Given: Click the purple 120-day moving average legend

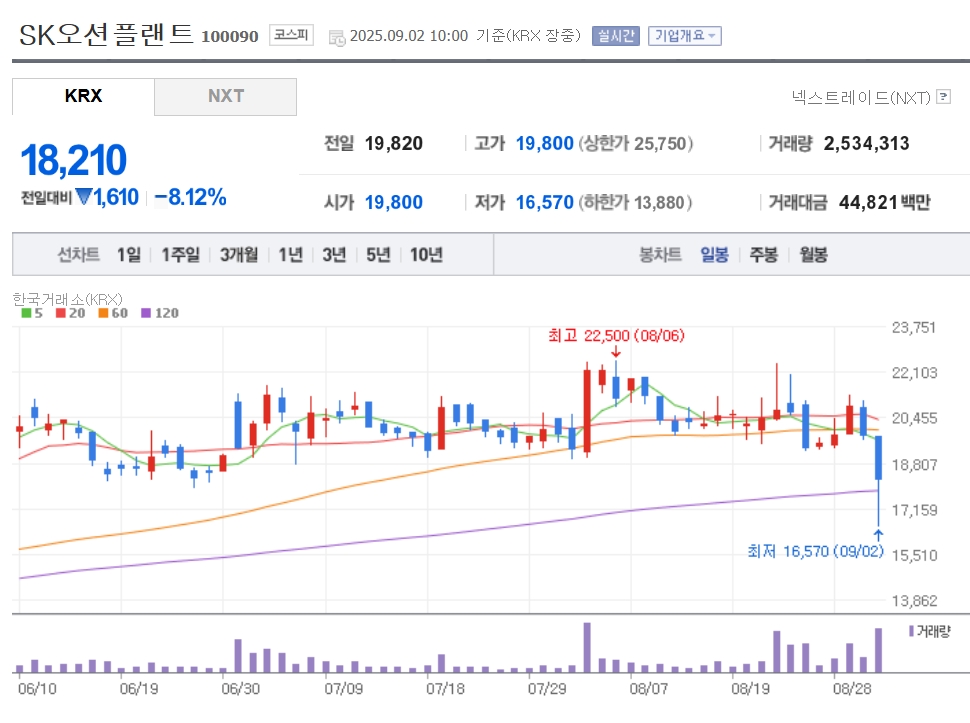Looking at the screenshot, I should (x=160, y=313).
